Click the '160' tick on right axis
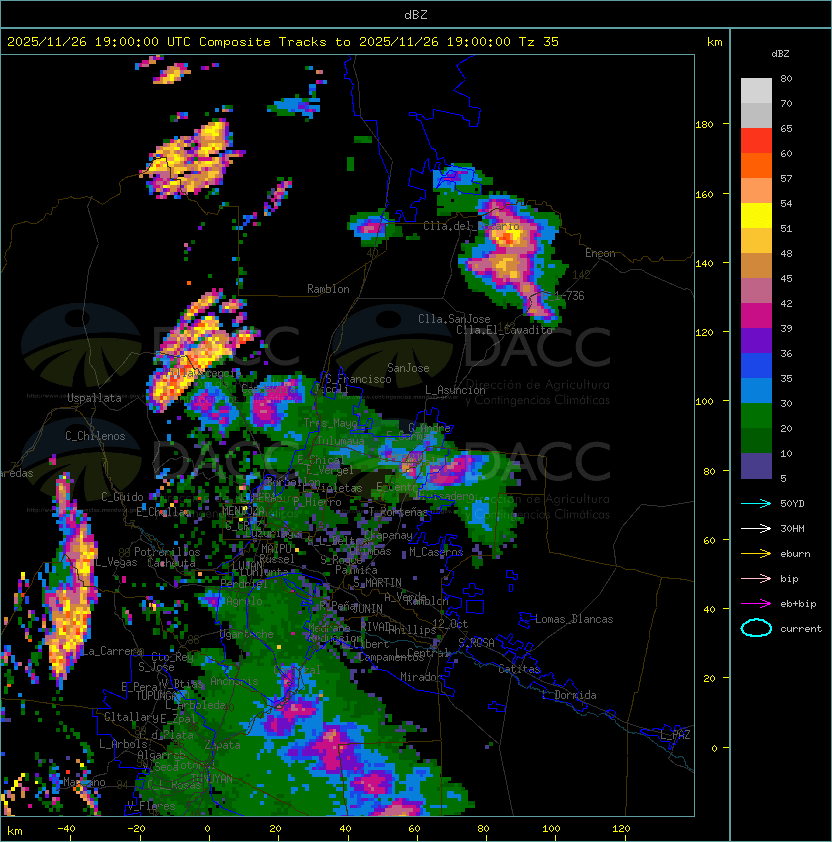The image size is (832, 842). [704, 194]
